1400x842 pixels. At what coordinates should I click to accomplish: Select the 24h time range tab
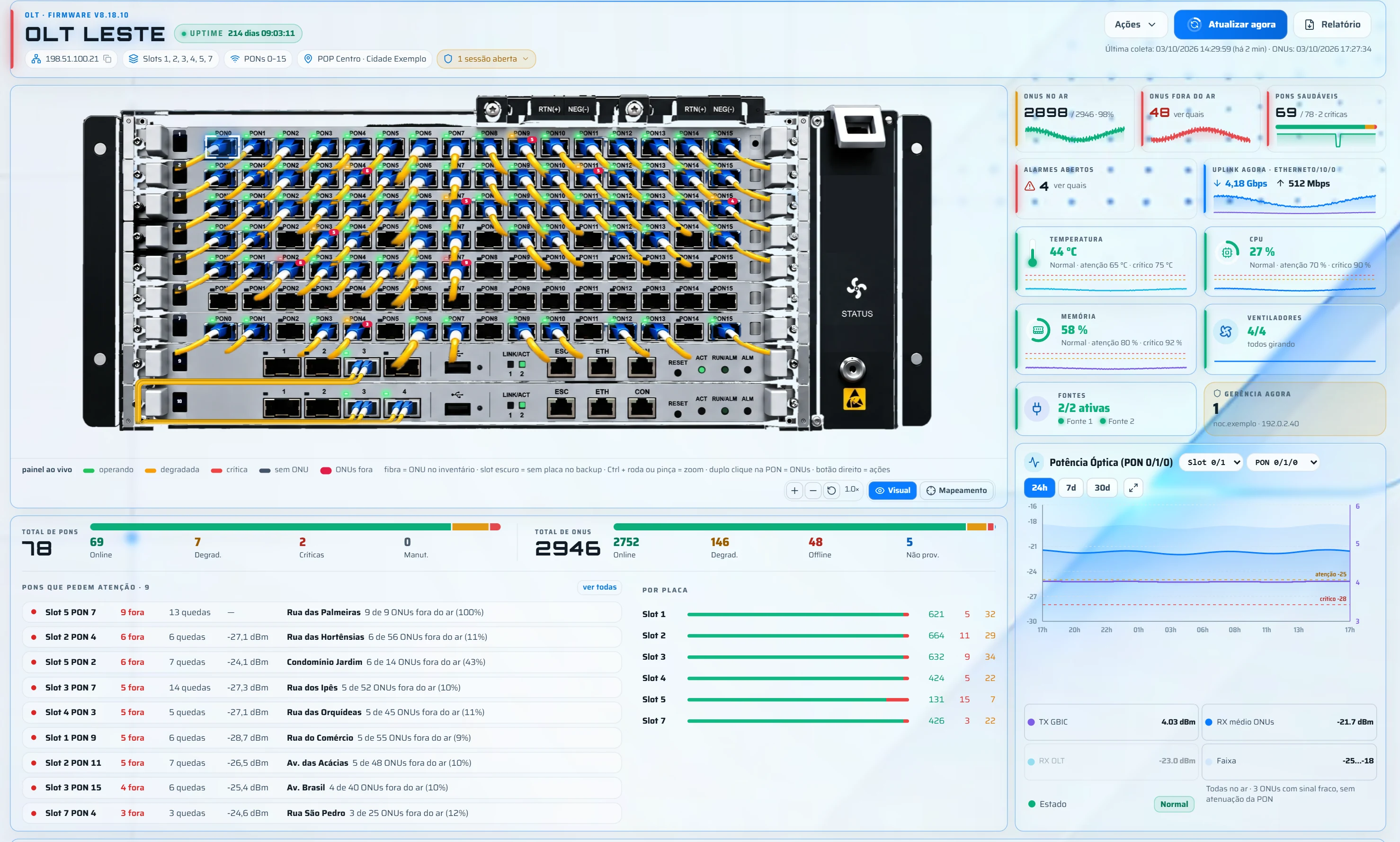[x=1039, y=487]
